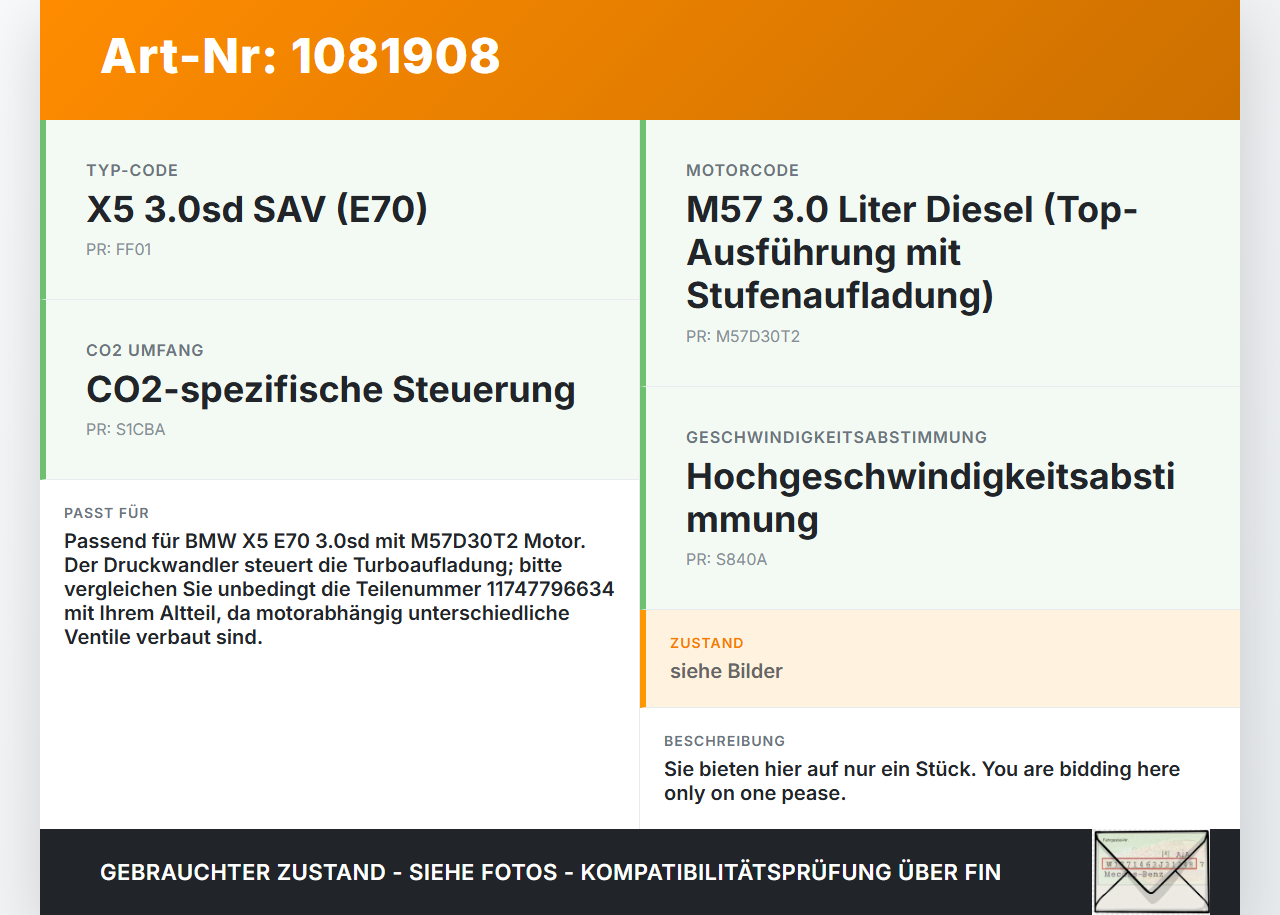
Task: Select the orange "ZUSTAND" label
Action: [707, 643]
